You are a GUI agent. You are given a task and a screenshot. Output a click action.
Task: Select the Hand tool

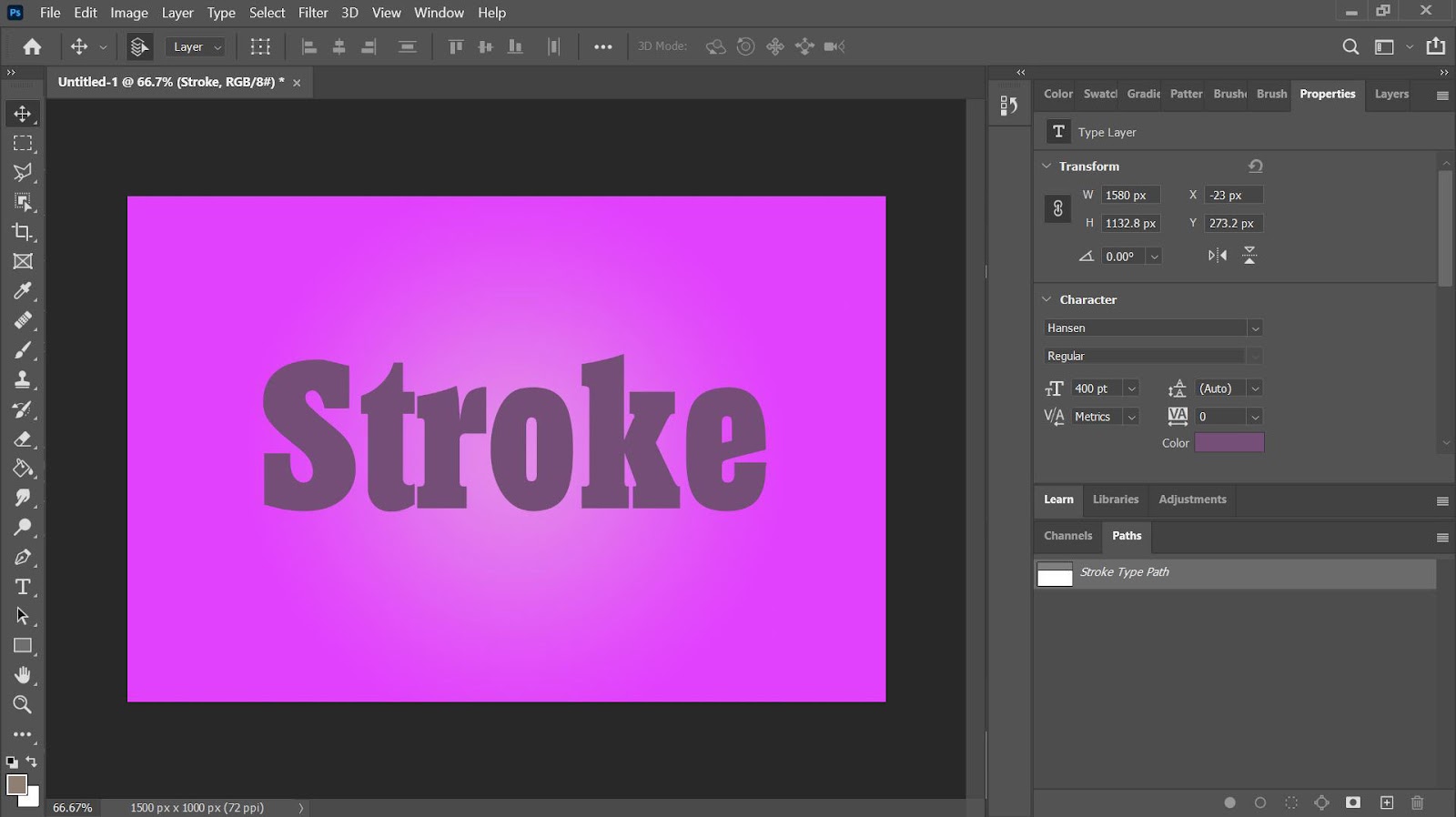(x=23, y=675)
